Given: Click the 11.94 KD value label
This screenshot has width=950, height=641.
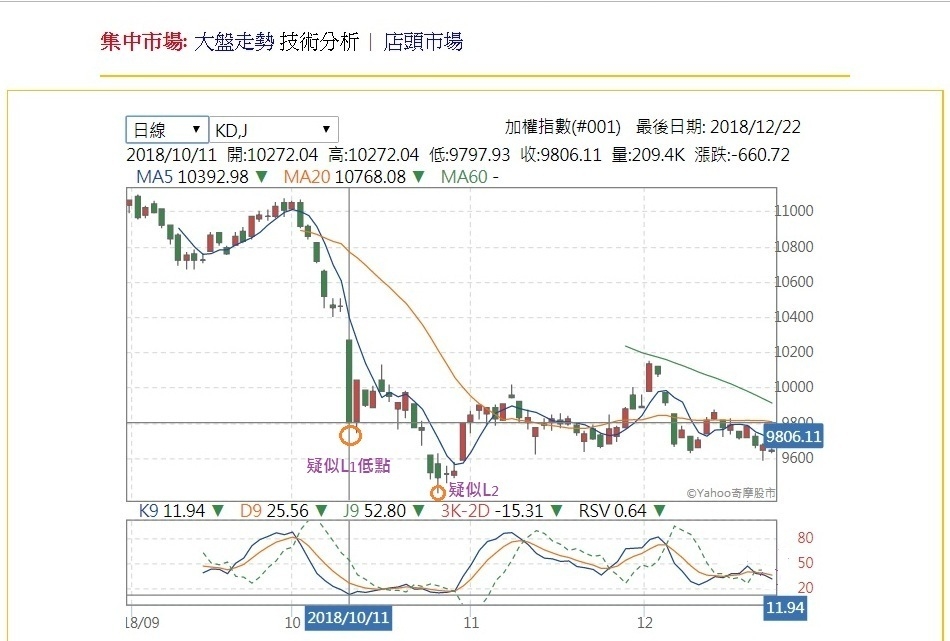Looking at the screenshot, I should click(x=785, y=607).
